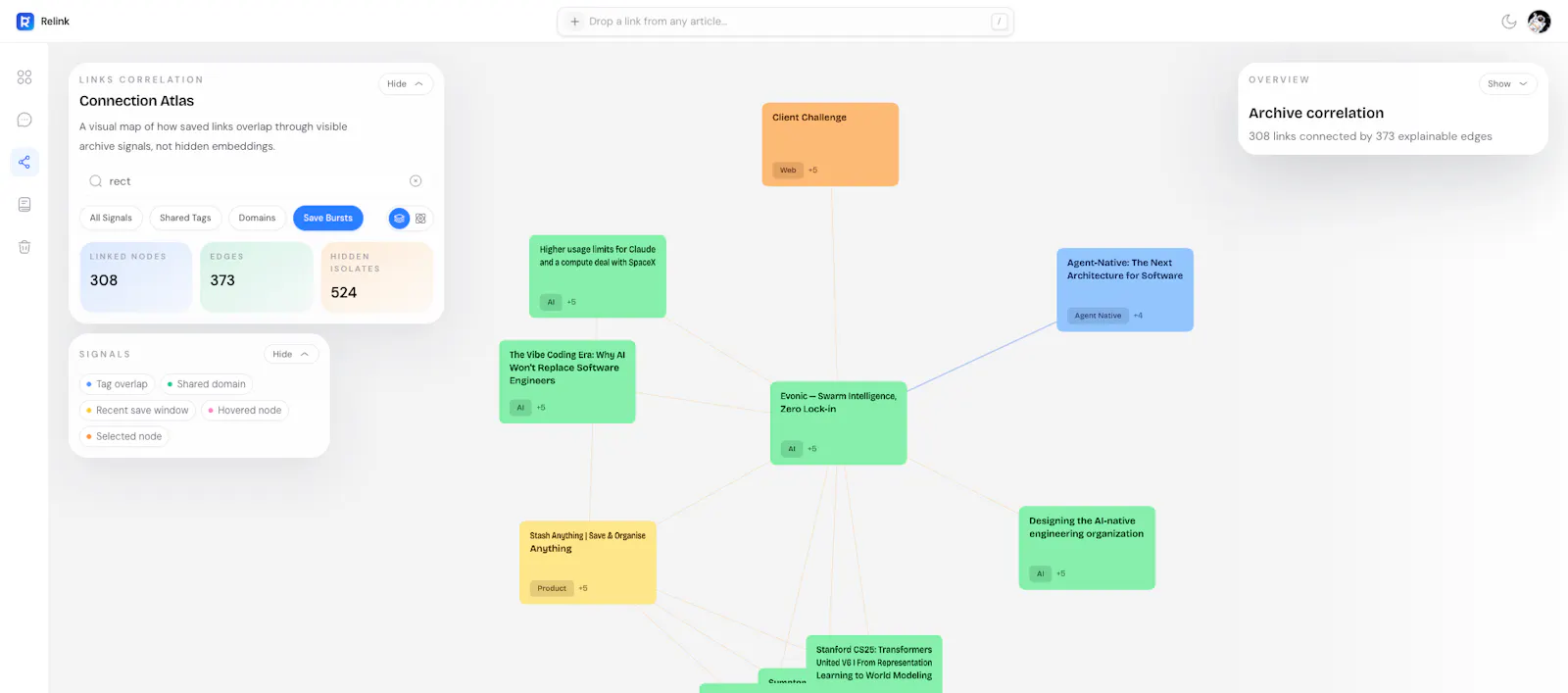Click +5 more tags on Client Challenge

(812, 171)
